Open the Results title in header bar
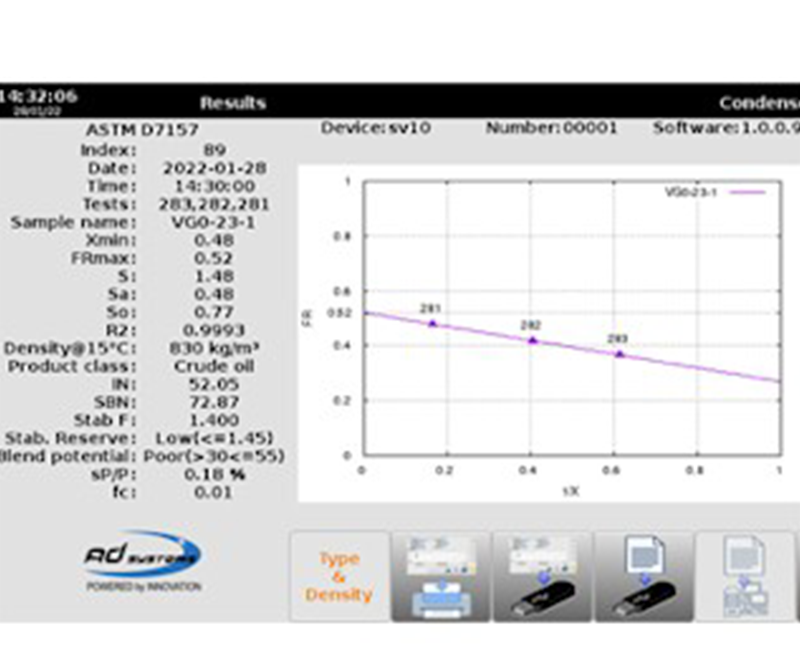 (233, 102)
